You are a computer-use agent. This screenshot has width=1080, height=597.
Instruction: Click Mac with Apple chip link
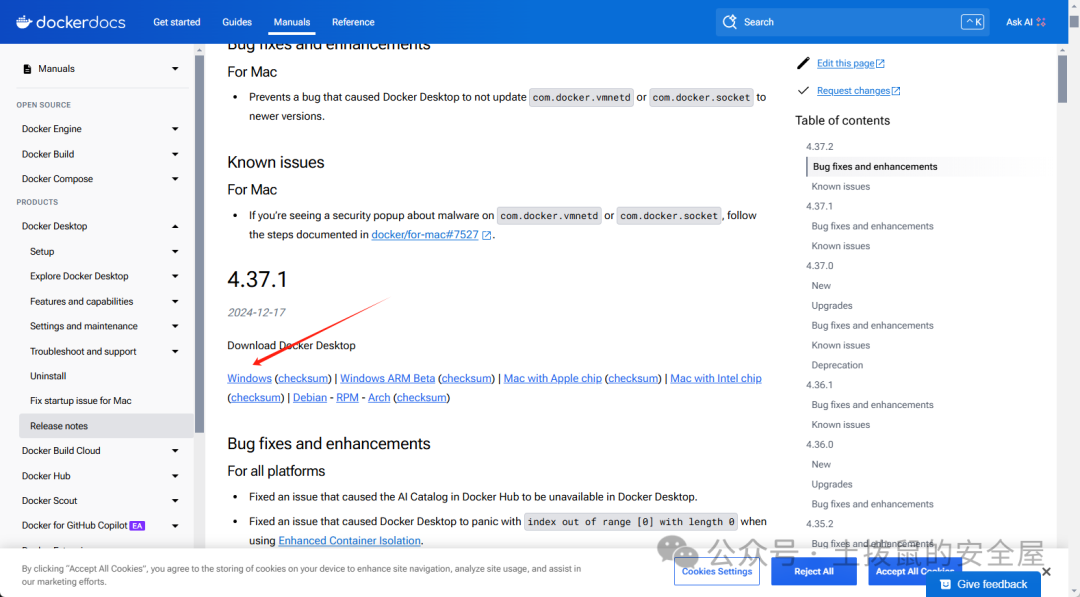[552, 379]
